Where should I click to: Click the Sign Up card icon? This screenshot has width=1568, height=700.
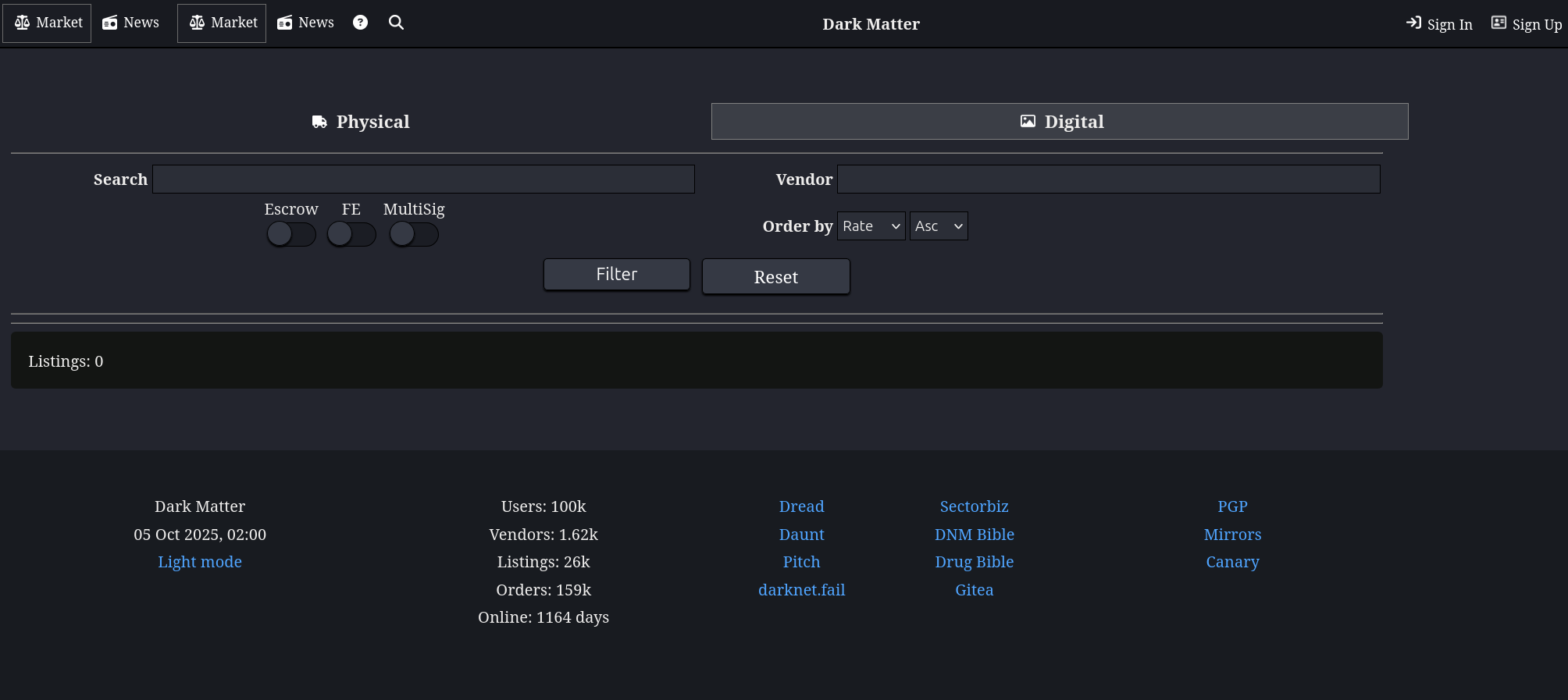(1499, 23)
